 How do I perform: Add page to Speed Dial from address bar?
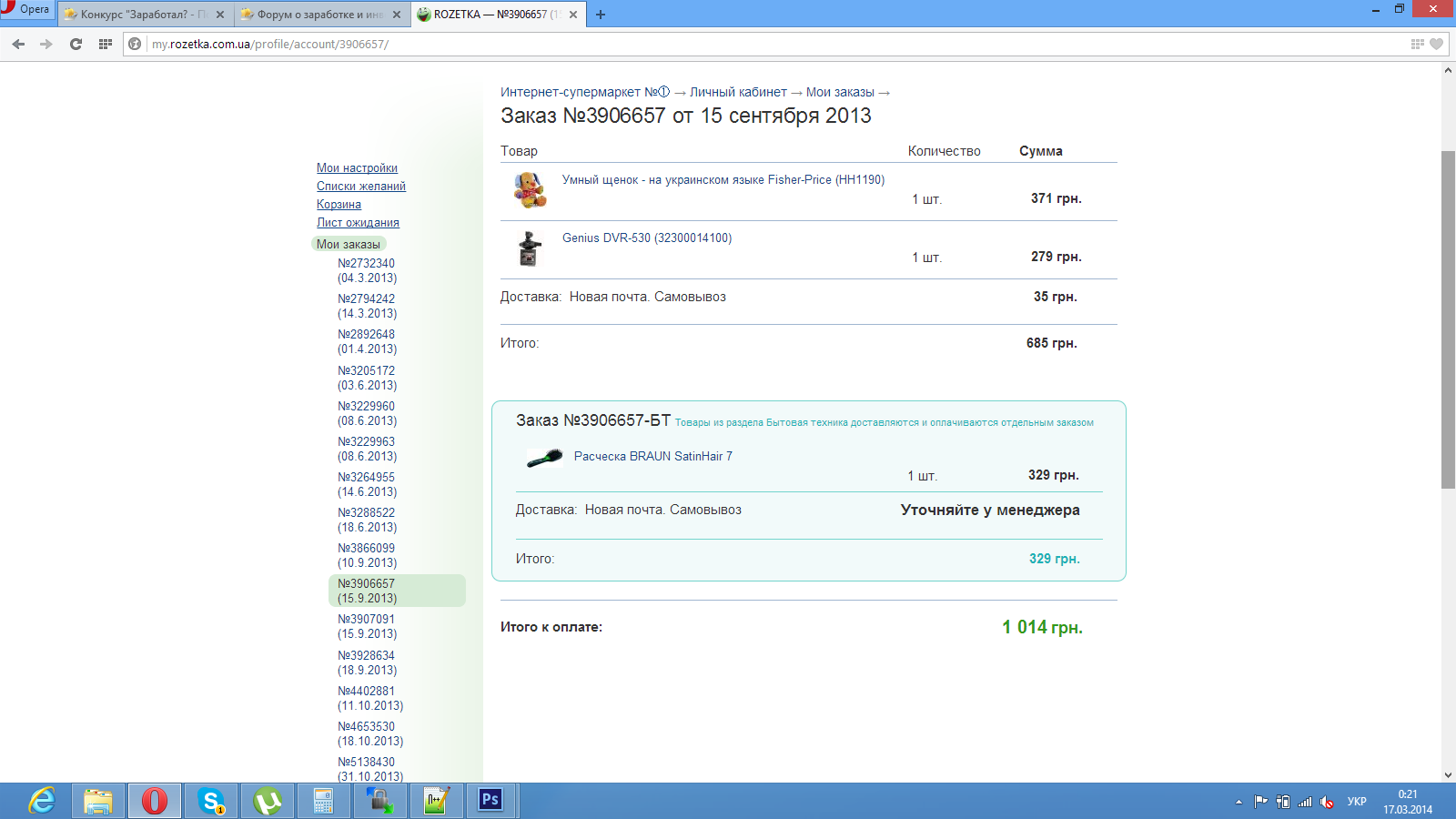coord(1417,44)
